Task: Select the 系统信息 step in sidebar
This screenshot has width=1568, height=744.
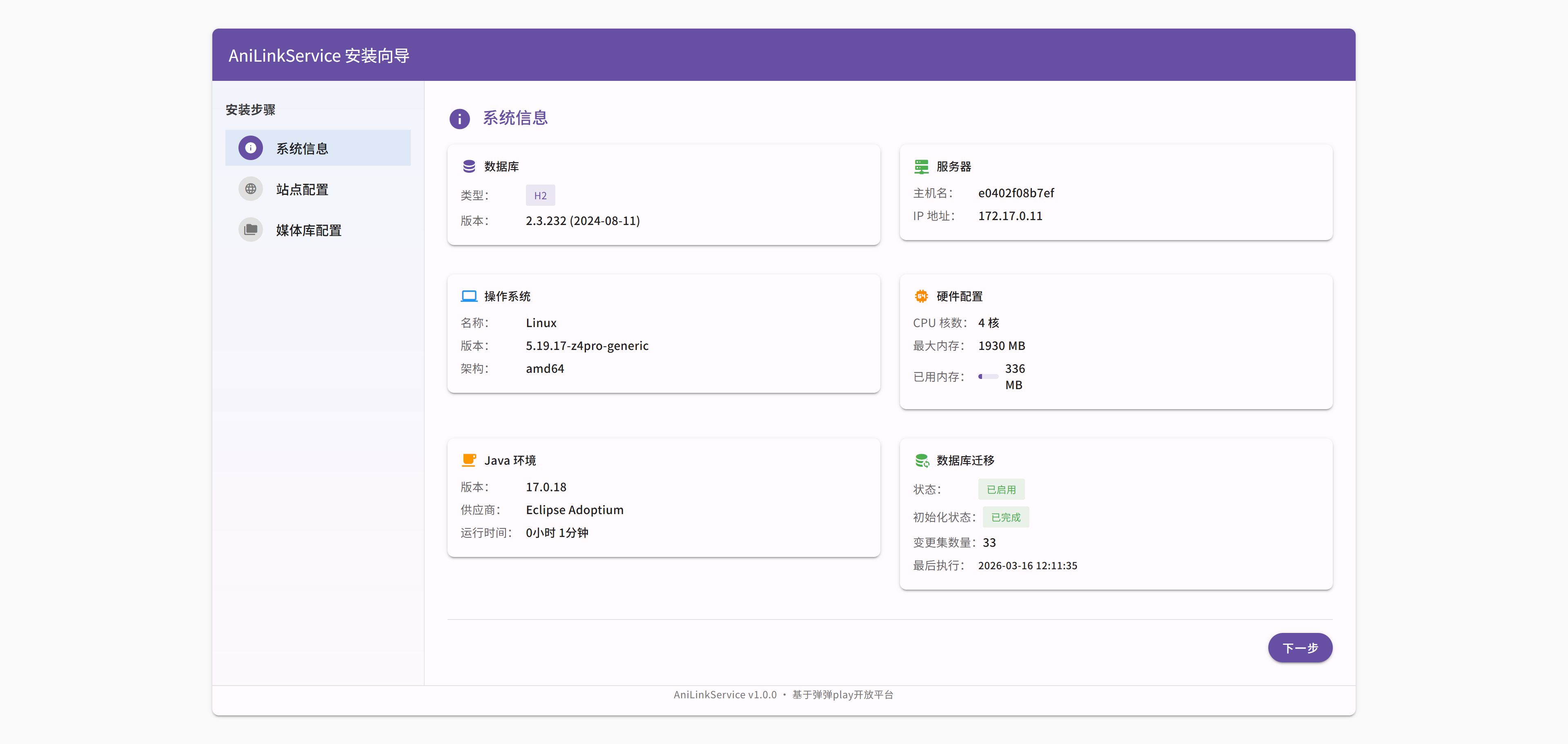Action: (303, 148)
